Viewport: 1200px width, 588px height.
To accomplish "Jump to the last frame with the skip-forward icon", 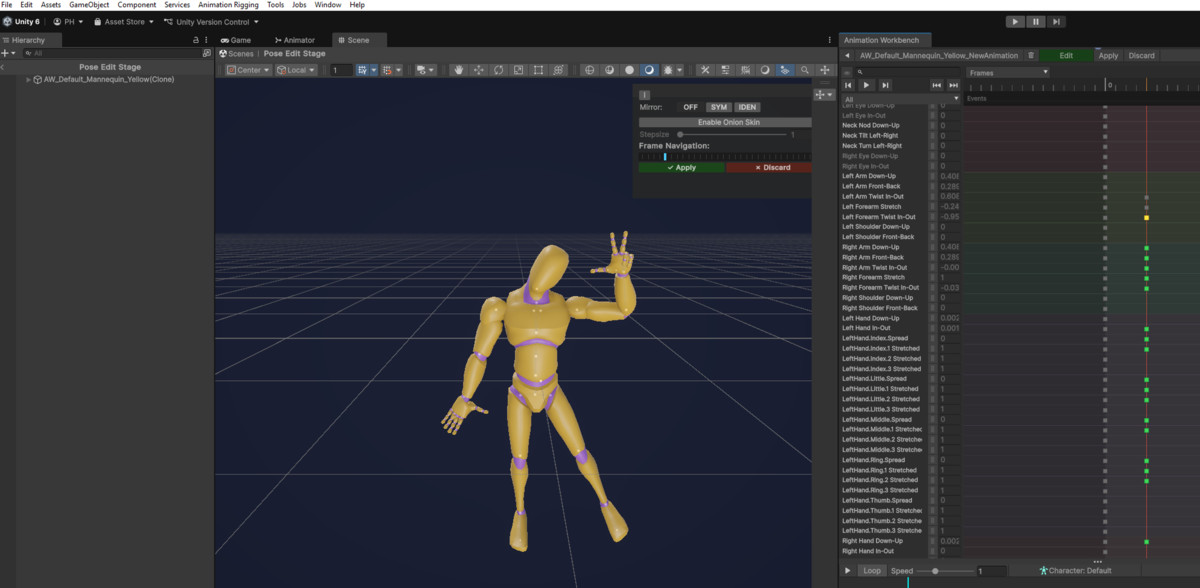I will (951, 85).
